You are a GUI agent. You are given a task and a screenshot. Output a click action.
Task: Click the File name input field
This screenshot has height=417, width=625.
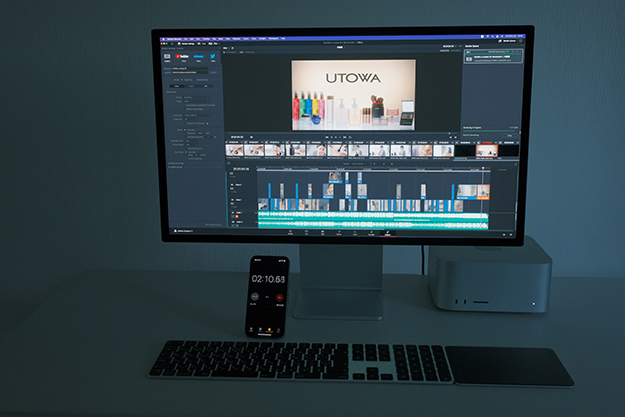(x=190, y=69)
